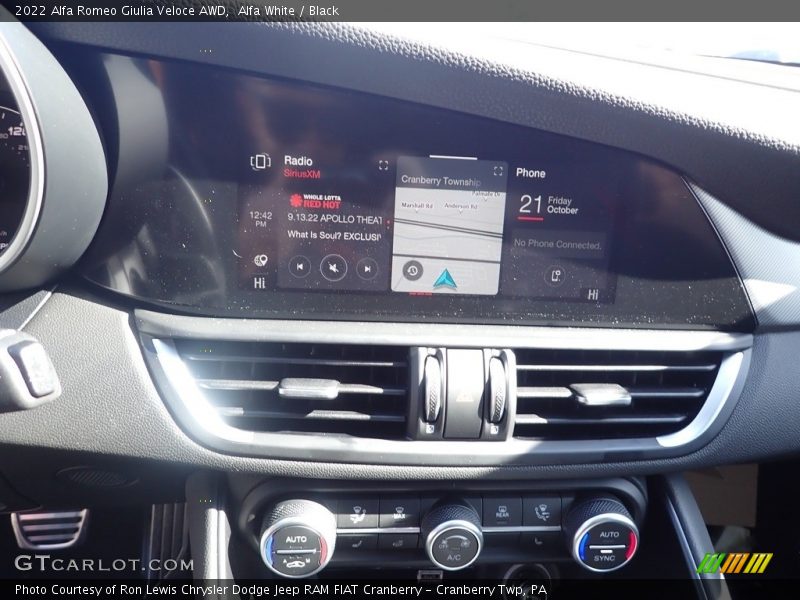Viewport: 800px width, 600px height.
Task: Skip to the next radio track
Action: [367, 268]
